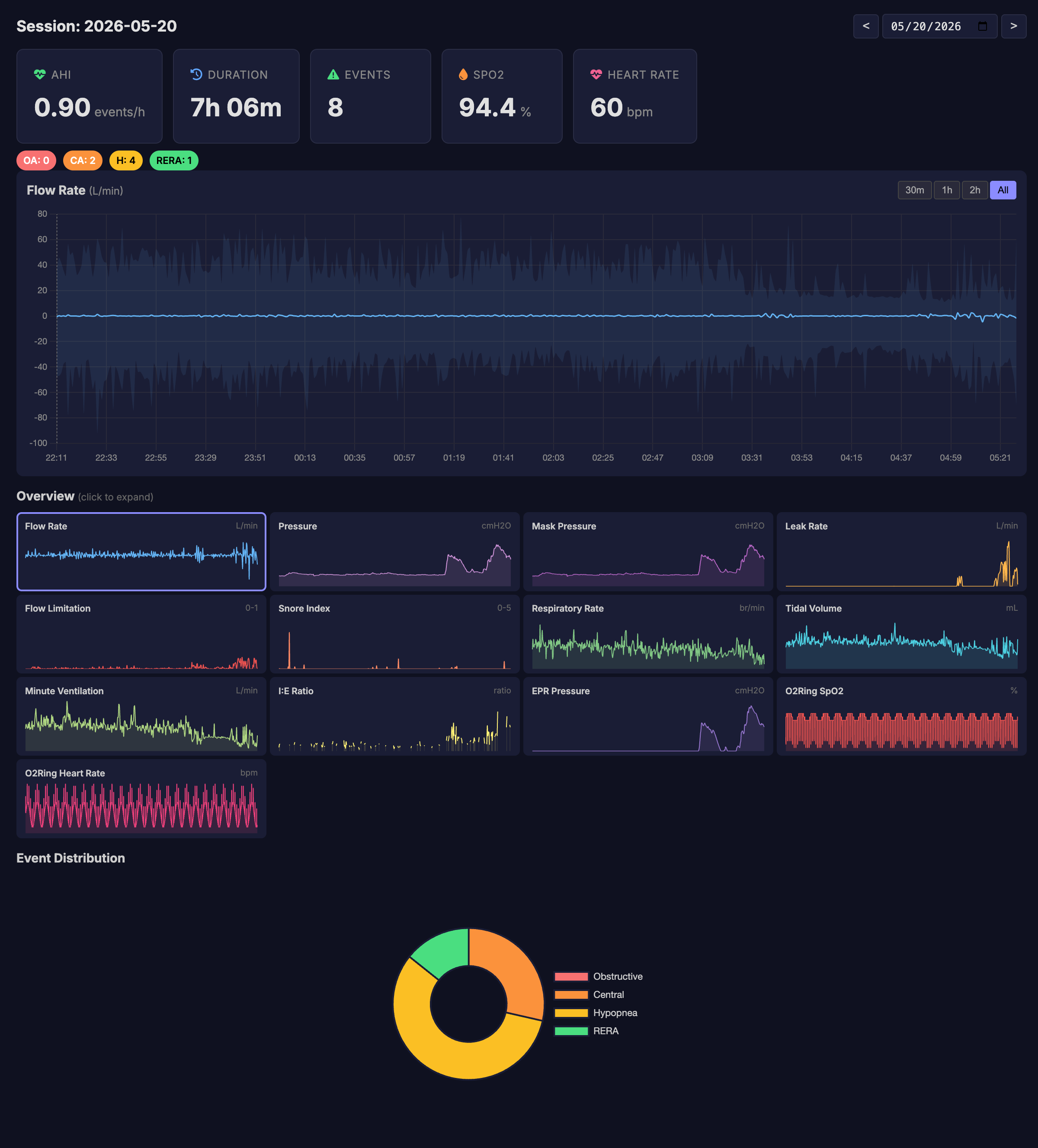Click the Duration clock-history icon
The image size is (1038, 1148).
[196, 74]
